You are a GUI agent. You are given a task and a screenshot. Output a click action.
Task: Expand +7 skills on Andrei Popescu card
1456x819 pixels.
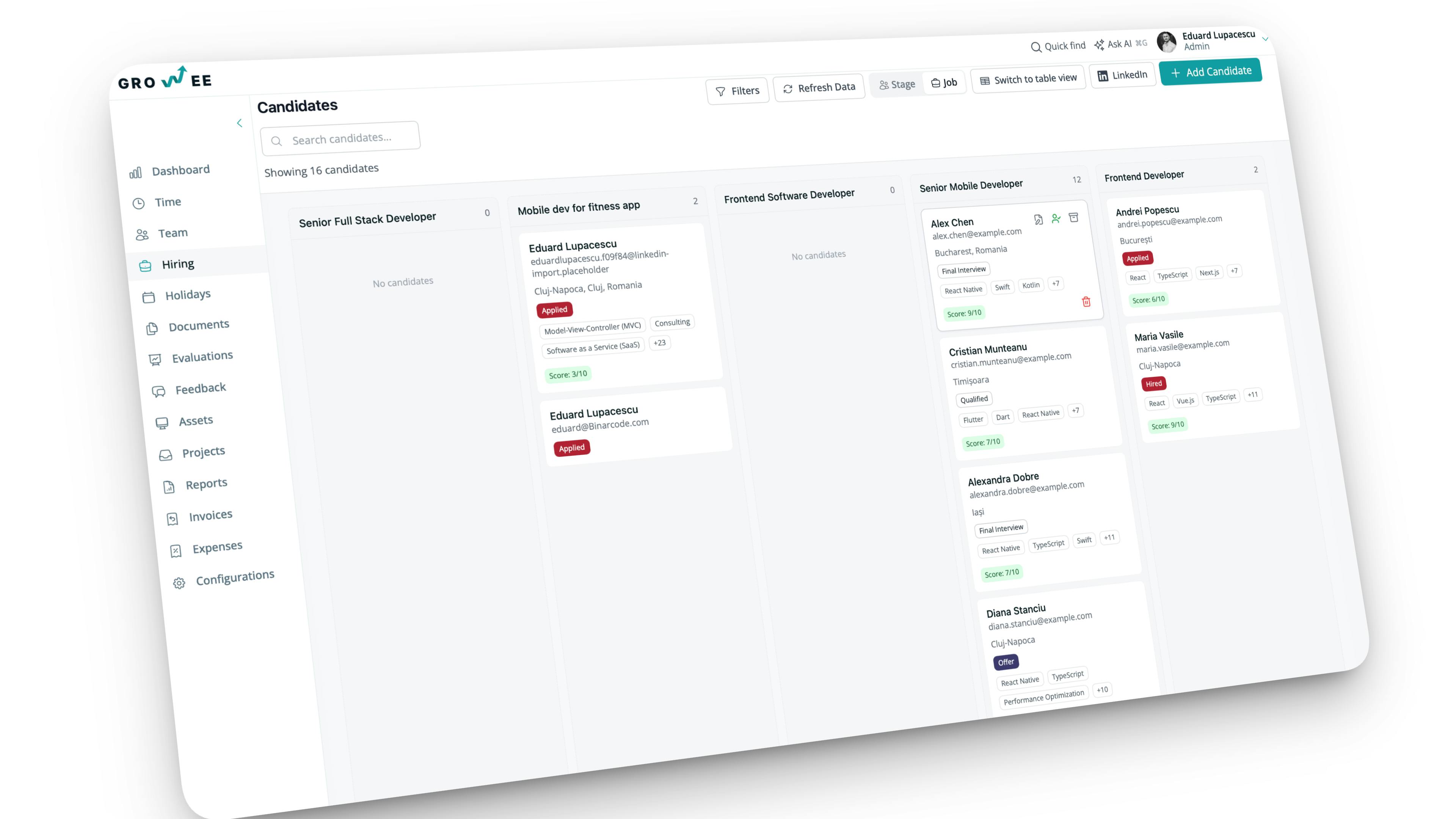1234,271
